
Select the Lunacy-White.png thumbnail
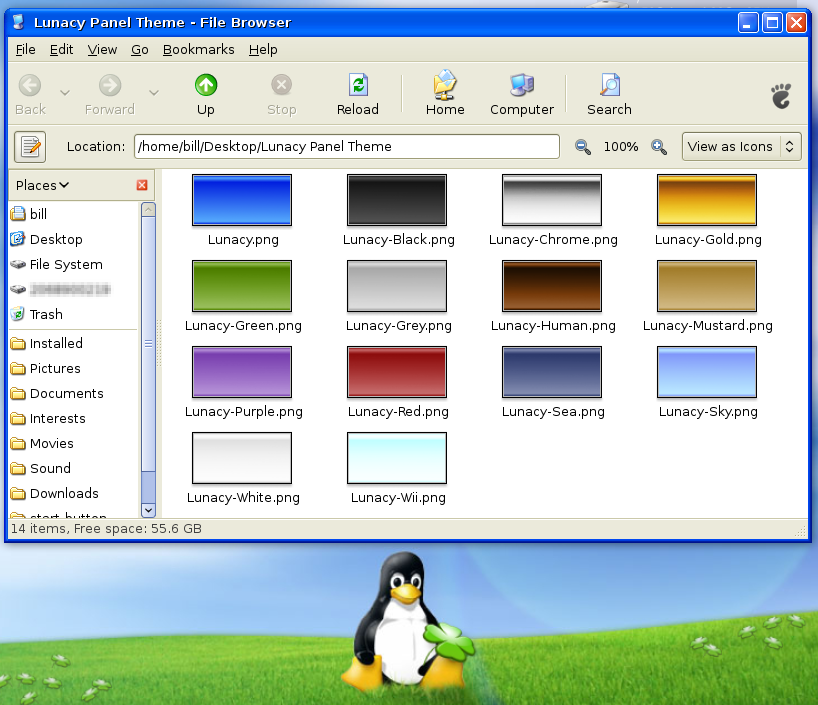[242, 458]
